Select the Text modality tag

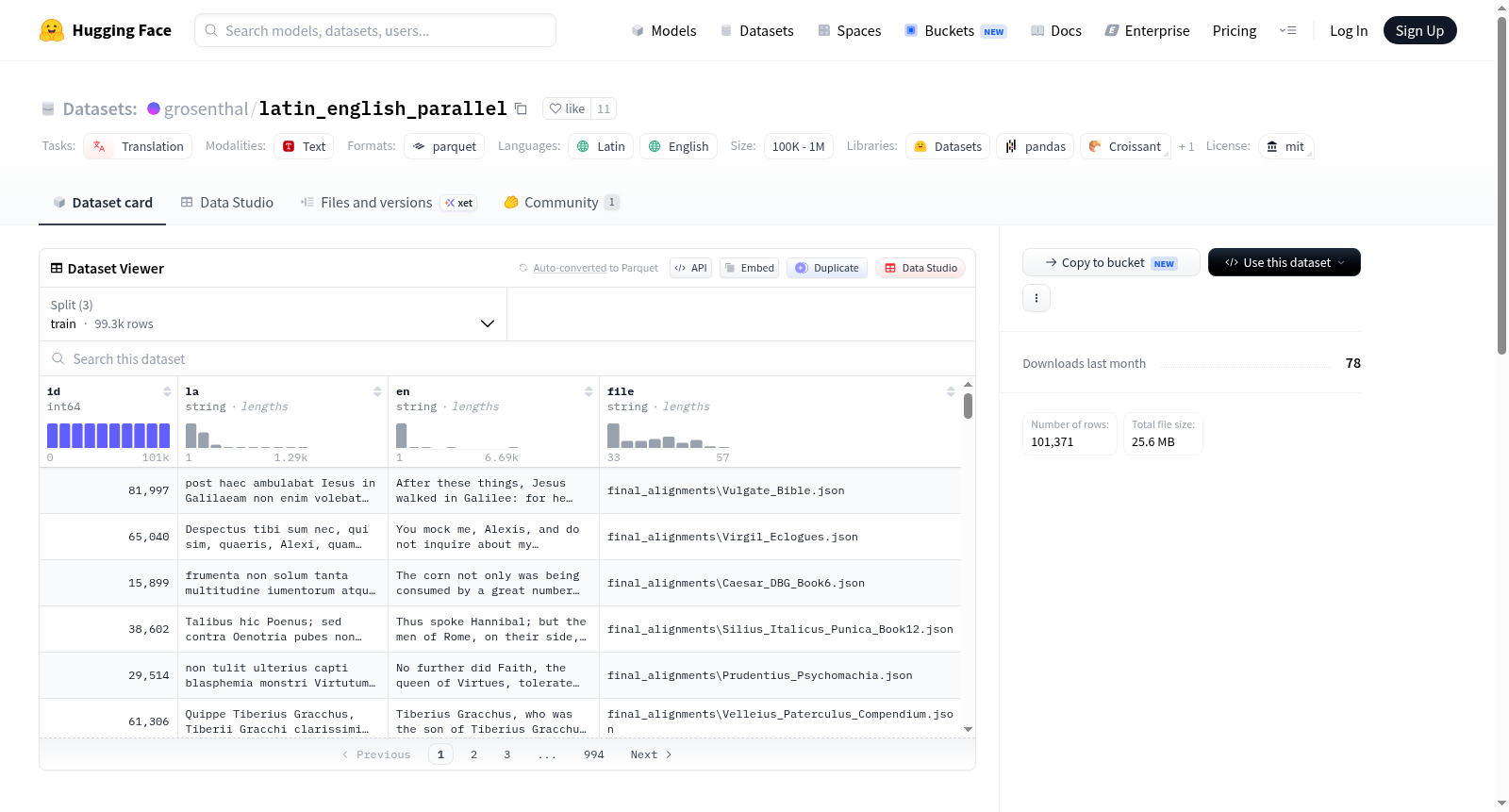[x=304, y=146]
